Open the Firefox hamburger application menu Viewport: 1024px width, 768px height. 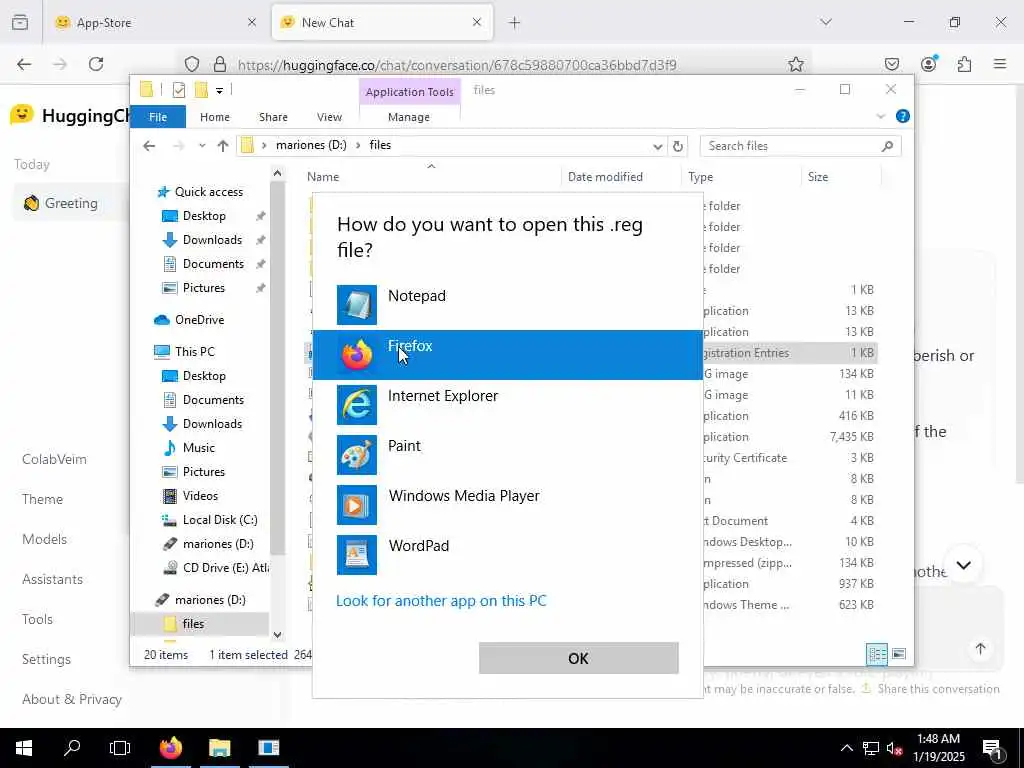[1000, 64]
